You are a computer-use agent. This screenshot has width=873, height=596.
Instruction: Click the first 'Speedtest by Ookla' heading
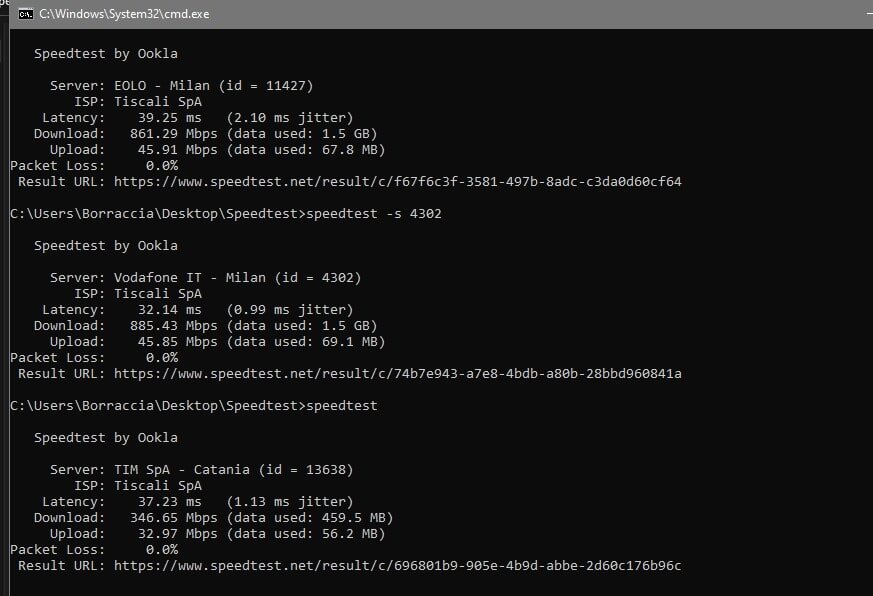(x=106, y=54)
